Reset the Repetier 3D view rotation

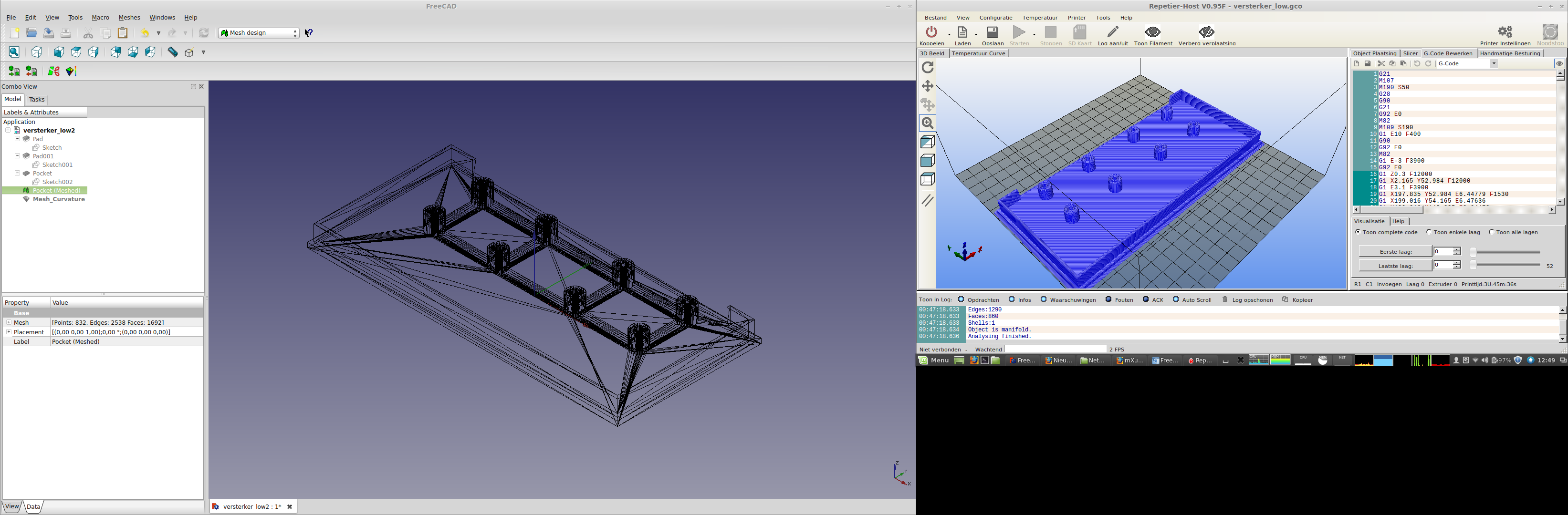[x=927, y=68]
